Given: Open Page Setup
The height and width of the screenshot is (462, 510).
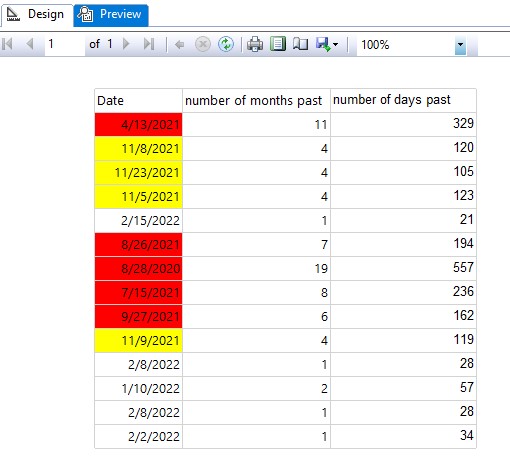Looking at the screenshot, I should coord(300,44).
